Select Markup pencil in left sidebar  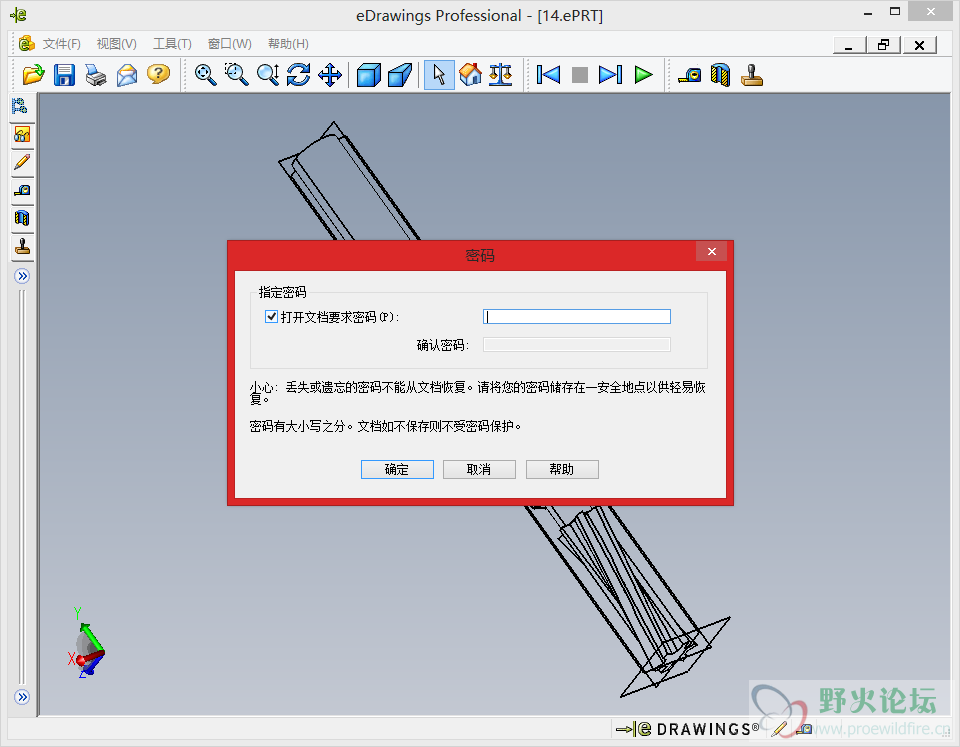(22, 162)
